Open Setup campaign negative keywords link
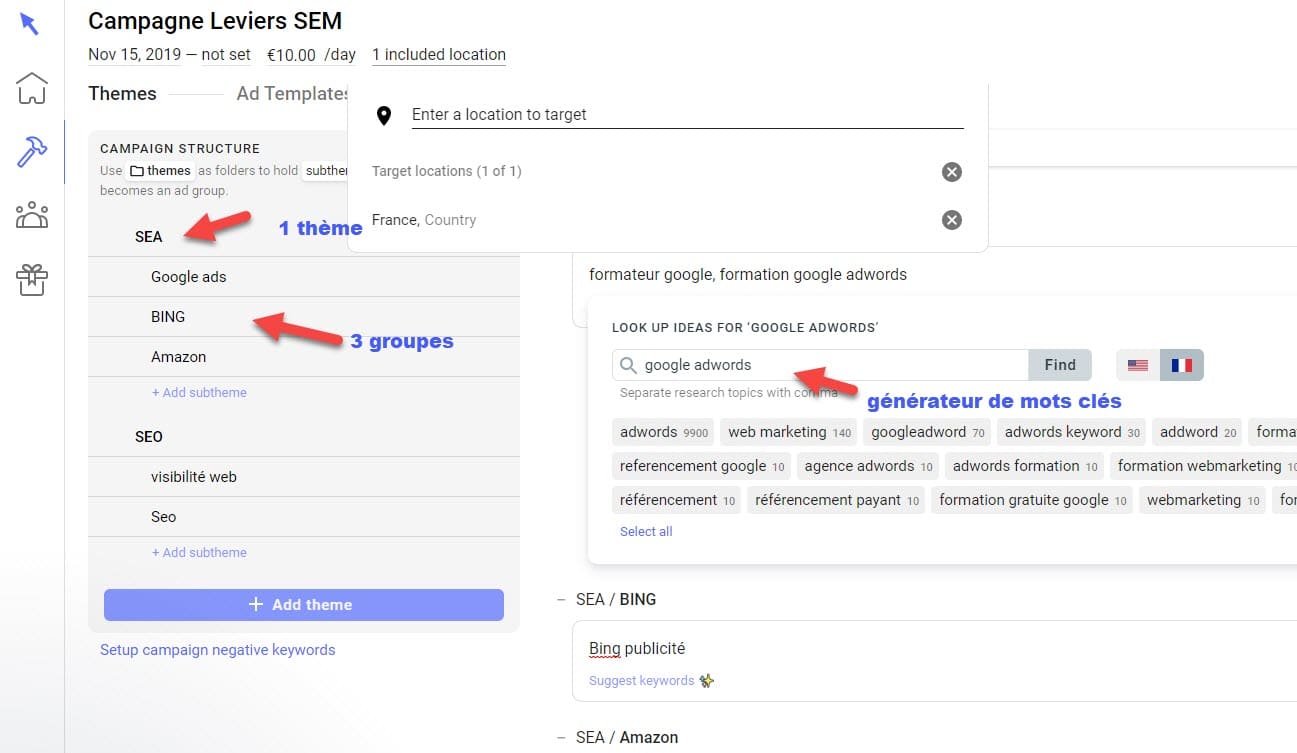 [218, 650]
